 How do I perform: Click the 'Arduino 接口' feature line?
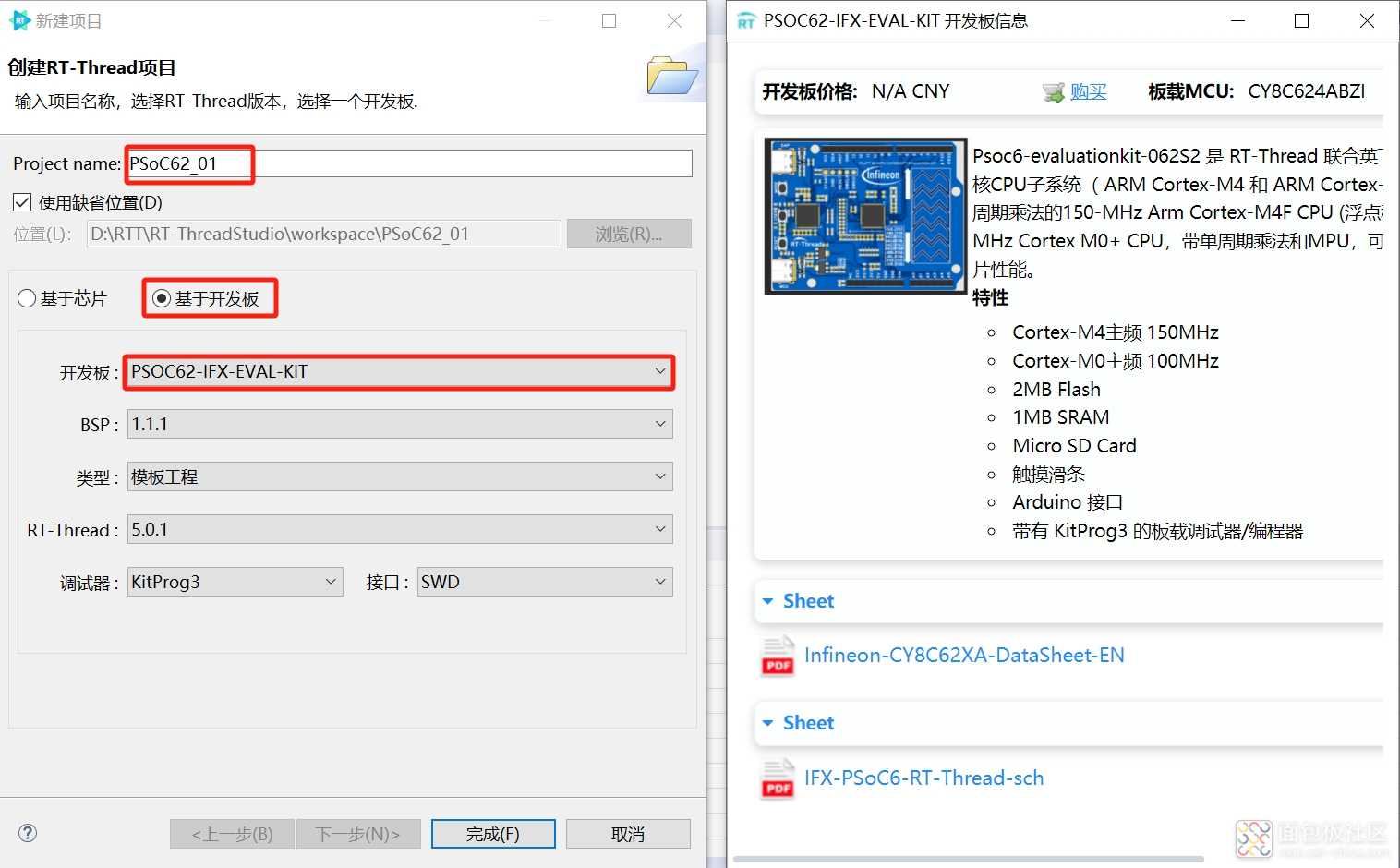1068,502
